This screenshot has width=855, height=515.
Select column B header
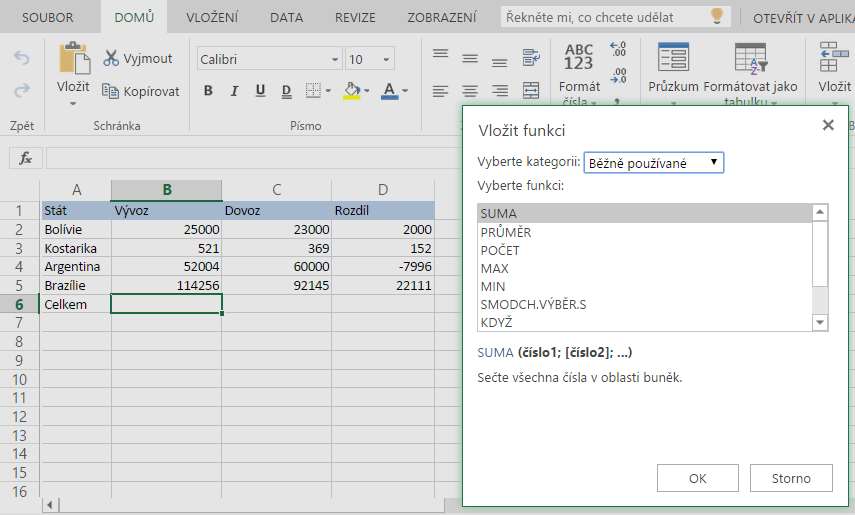tap(166, 190)
